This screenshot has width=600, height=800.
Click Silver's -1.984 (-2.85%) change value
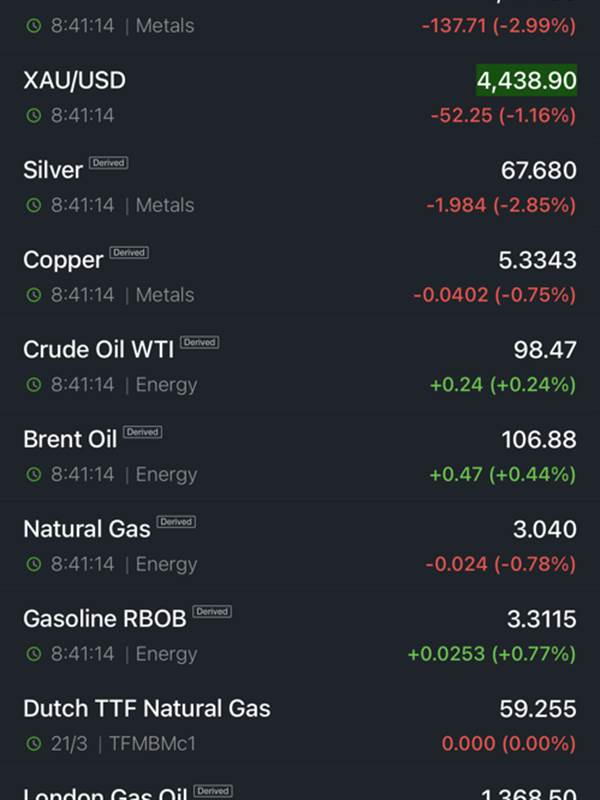[x=501, y=205]
